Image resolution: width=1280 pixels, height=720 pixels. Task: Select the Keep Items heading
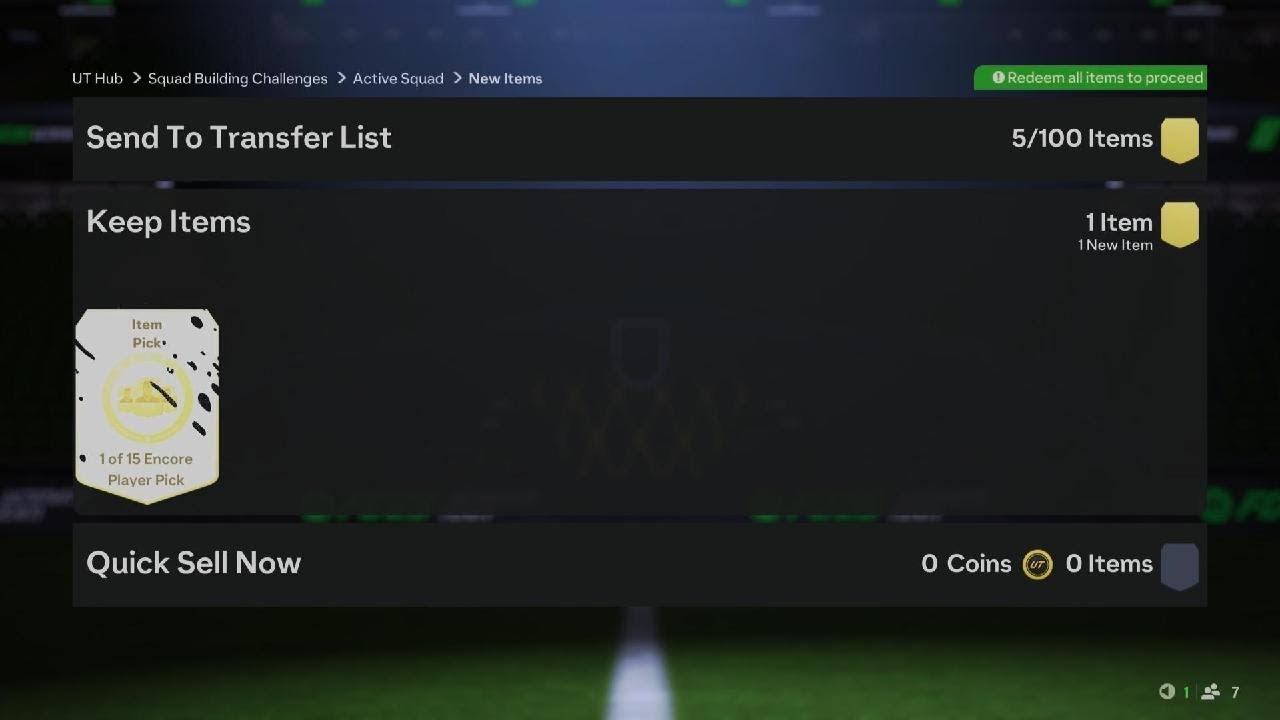168,222
